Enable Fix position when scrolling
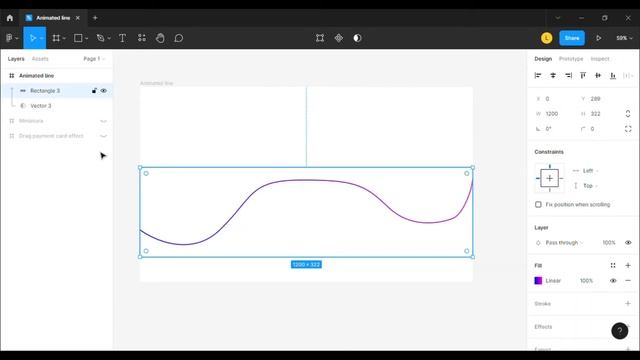 (x=538, y=204)
